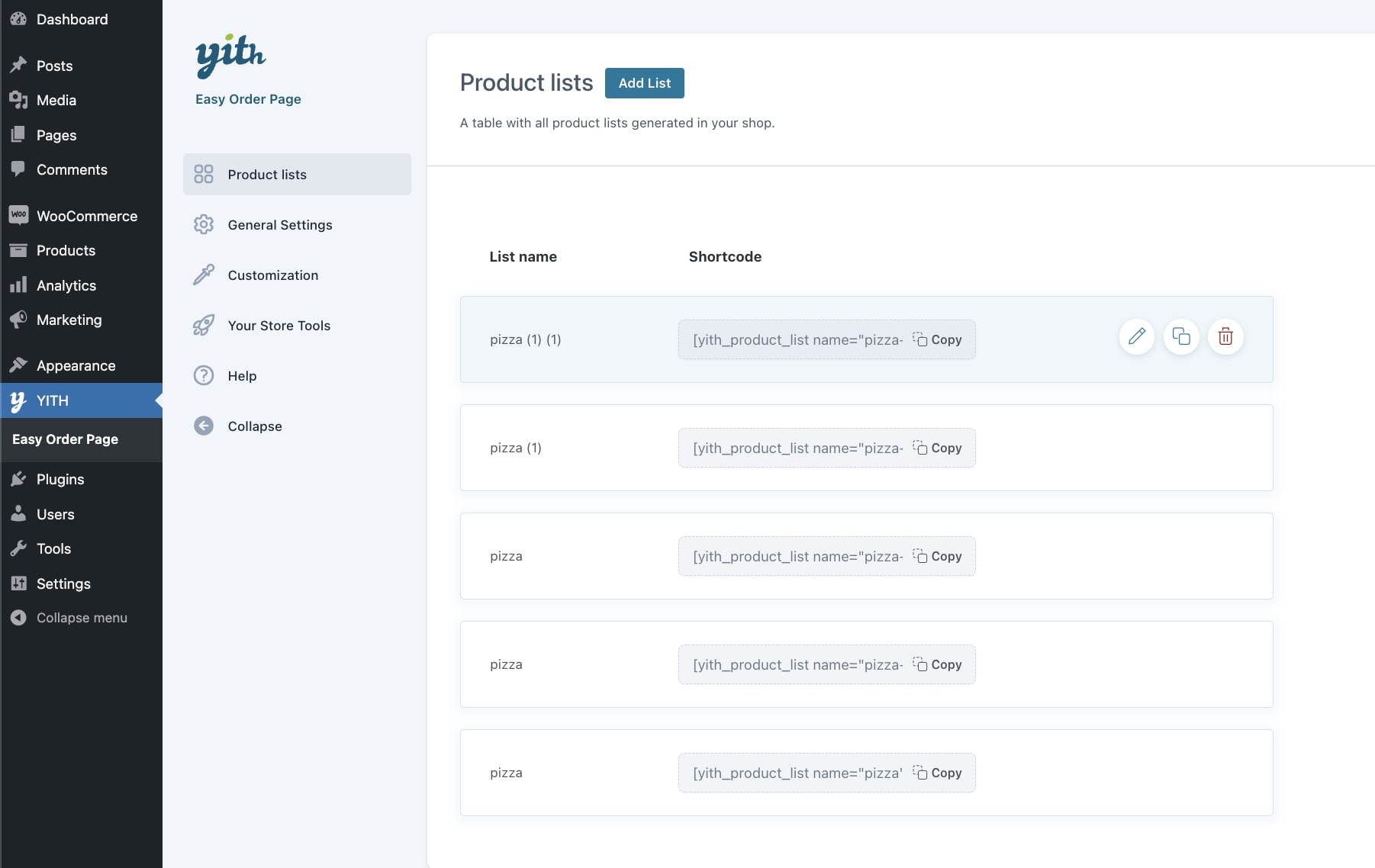
Task: Open the Appearance menu
Action: click(76, 365)
